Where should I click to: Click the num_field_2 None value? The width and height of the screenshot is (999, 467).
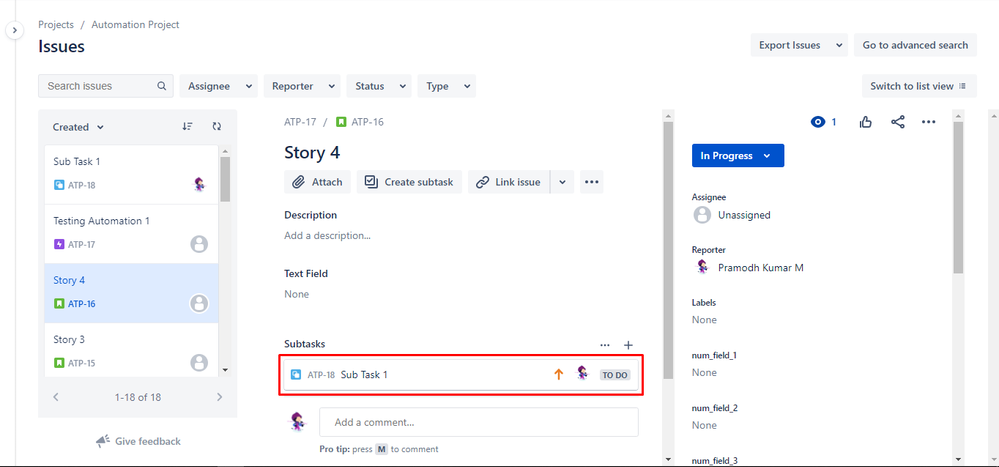point(704,425)
